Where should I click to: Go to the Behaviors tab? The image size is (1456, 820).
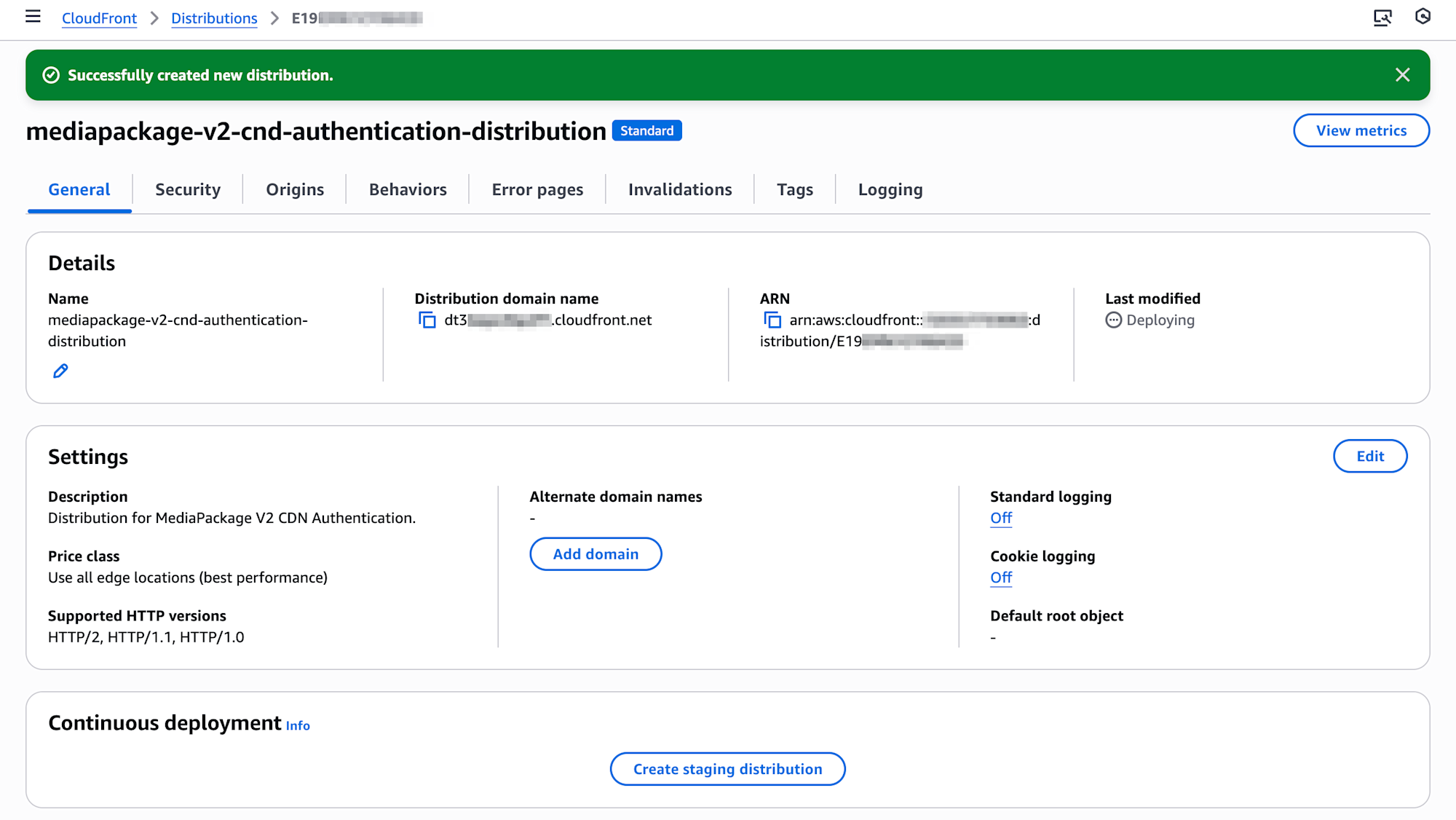(408, 190)
